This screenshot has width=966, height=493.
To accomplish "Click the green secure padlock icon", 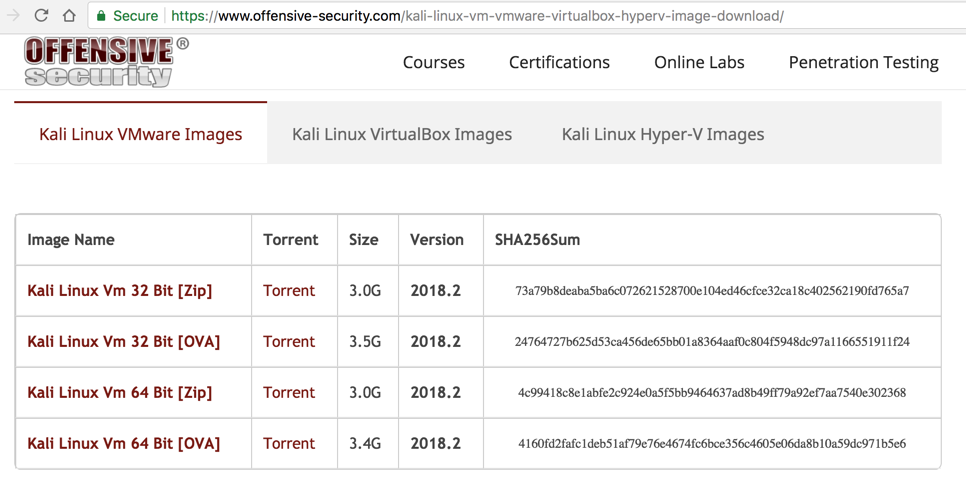I will [x=101, y=16].
